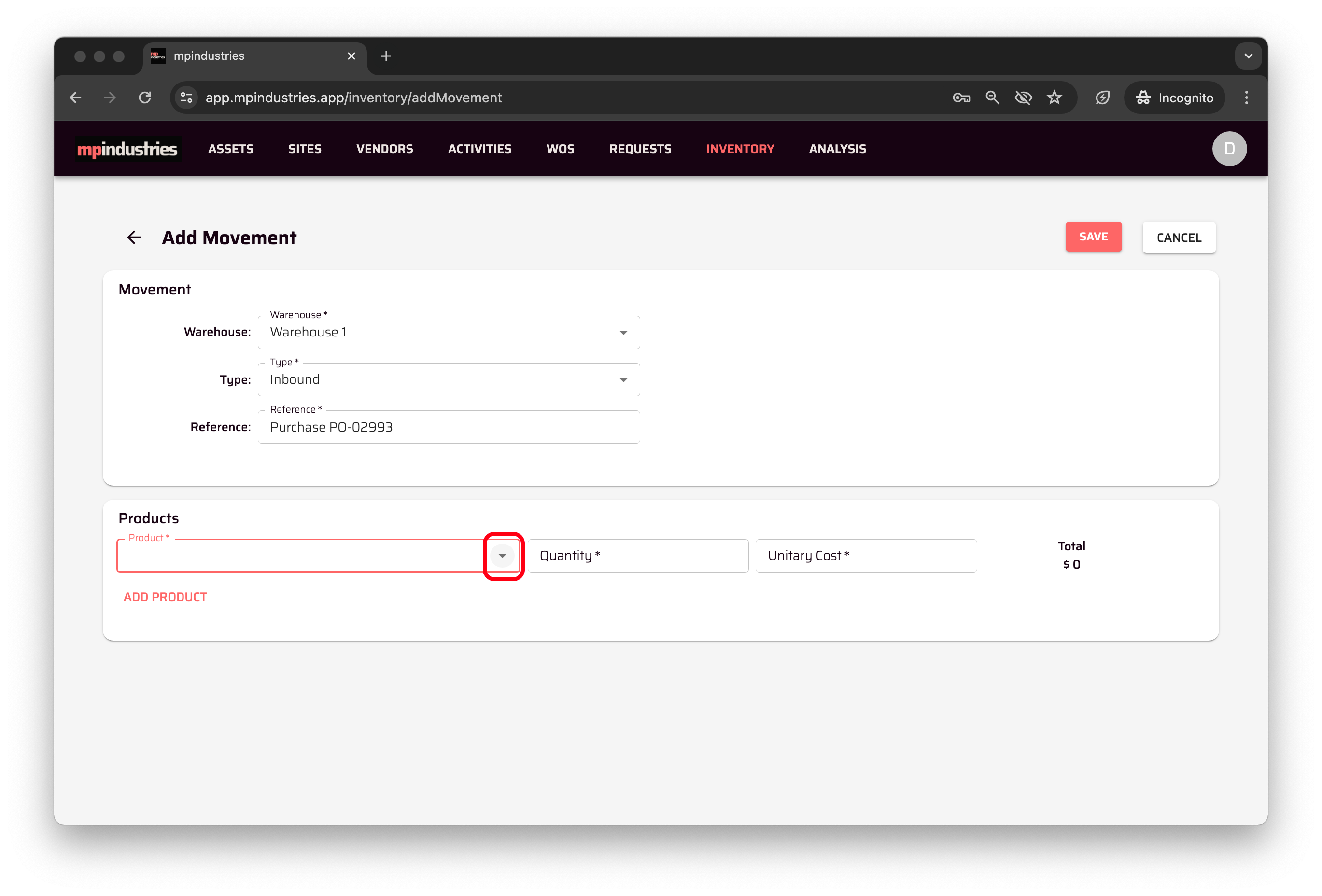Open the zoom magnifier icon in address bar
The height and width of the screenshot is (896, 1322).
[x=992, y=98]
